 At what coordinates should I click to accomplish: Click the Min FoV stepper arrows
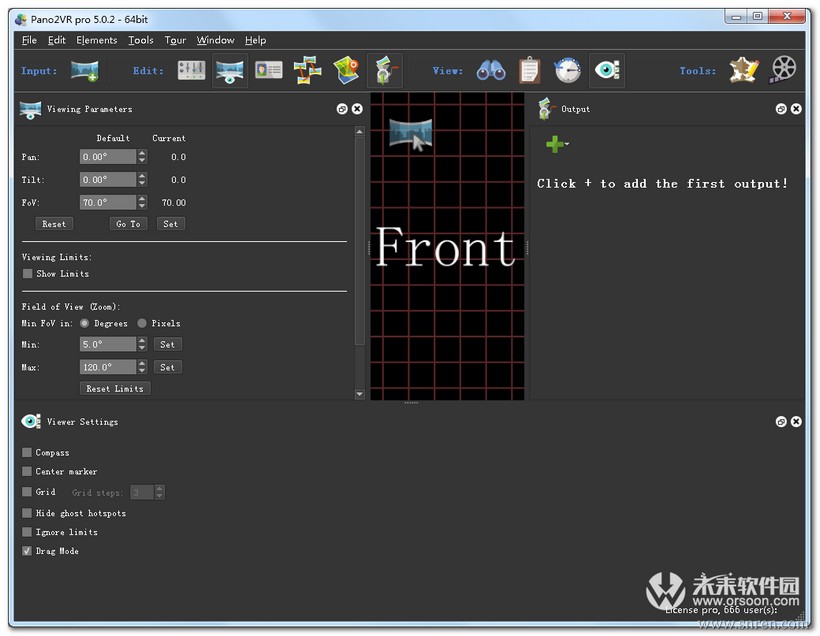click(142, 344)
